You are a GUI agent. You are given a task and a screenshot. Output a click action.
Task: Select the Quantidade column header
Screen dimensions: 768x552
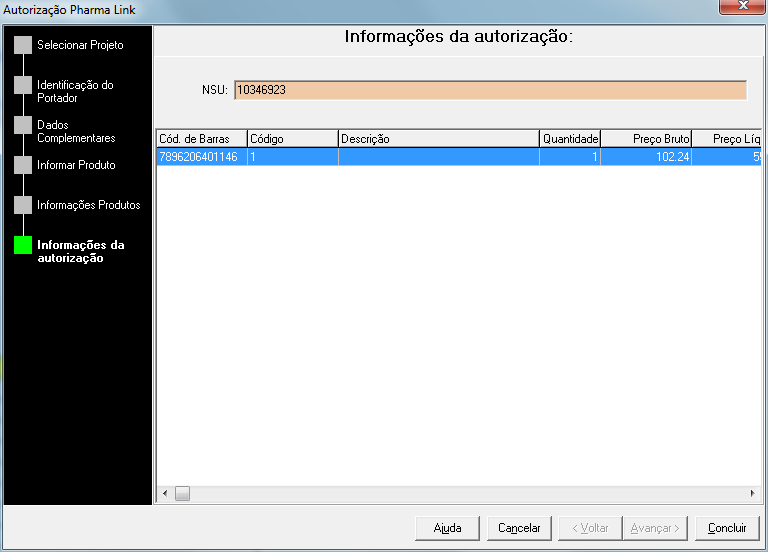tap(570, 139)
